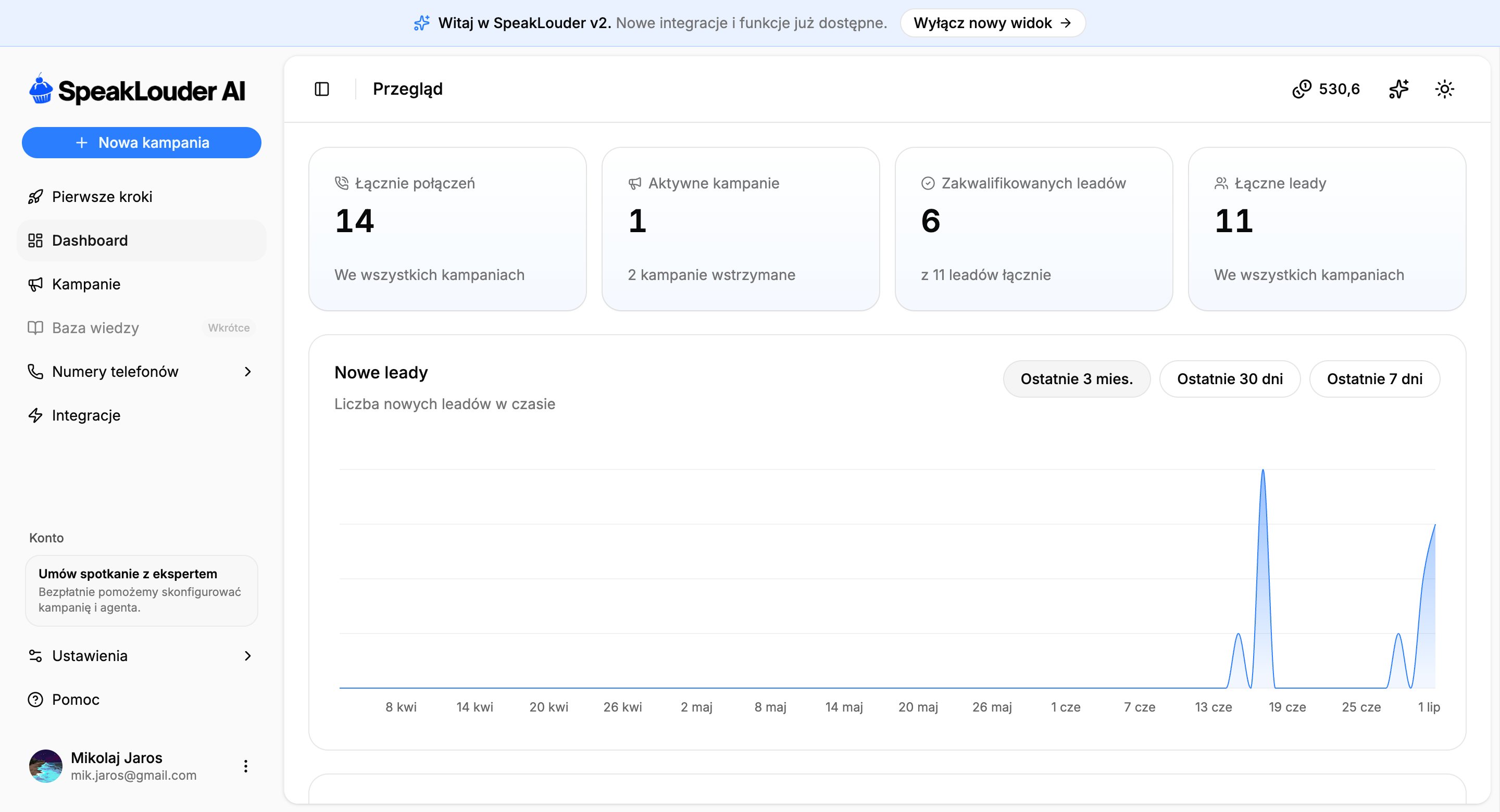Viewport: 1500px width, 812px height.
Task: Expand the Ustawienia submenu chevron
Action: pos(248,655)
